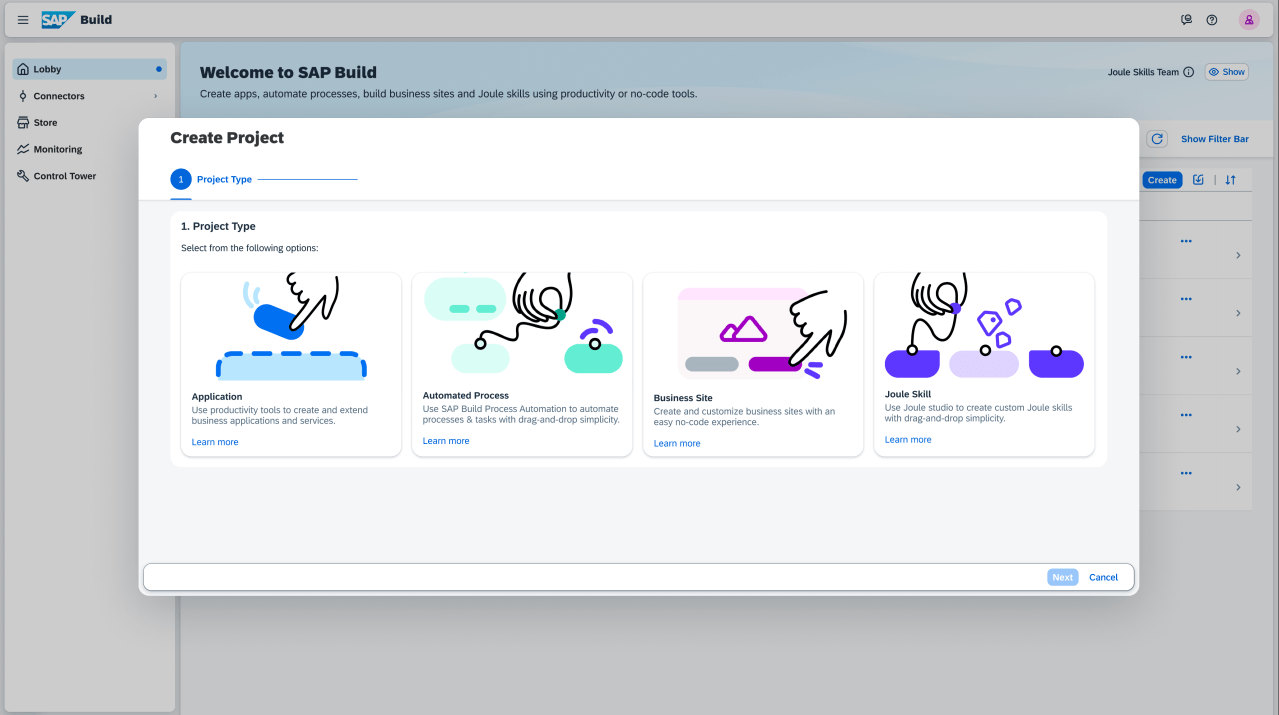
Task: Expand the Connectors submenu arrow
Action: pos(155,96)
